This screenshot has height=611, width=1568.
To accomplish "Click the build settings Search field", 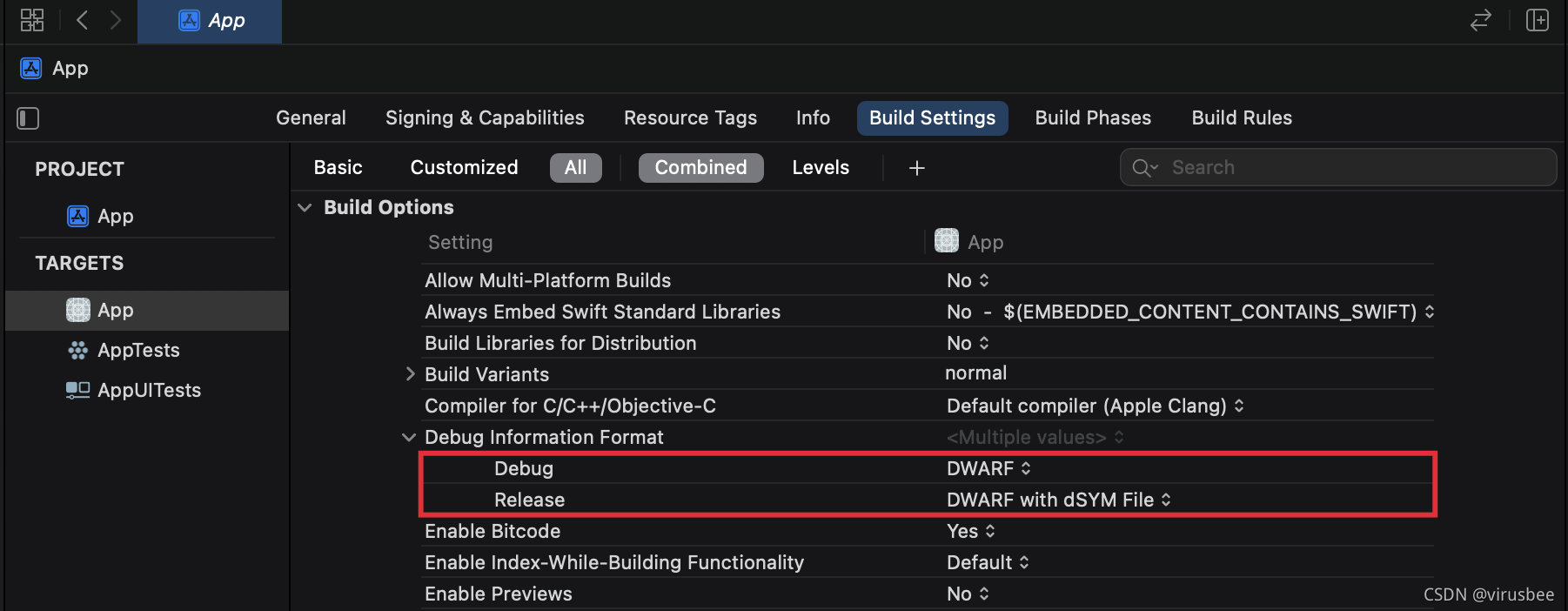I will (x=1338, y=167).
